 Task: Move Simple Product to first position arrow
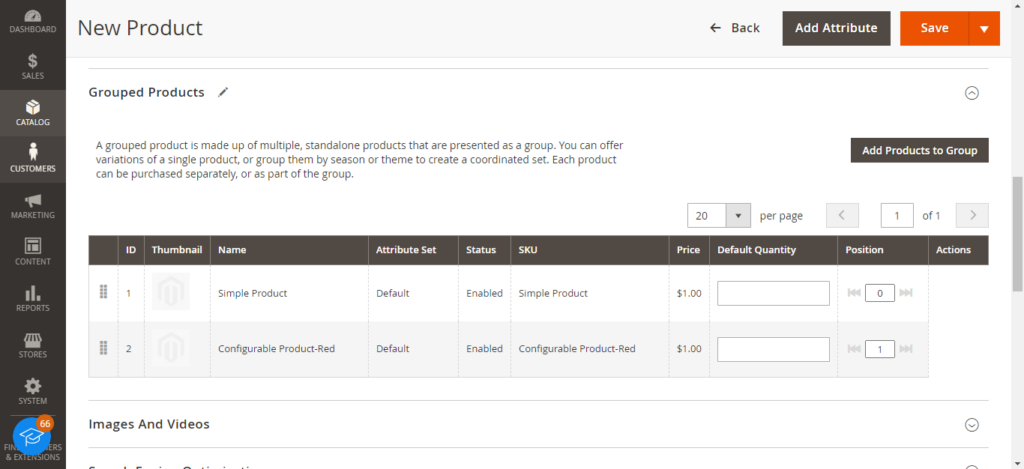click(854, 293)
